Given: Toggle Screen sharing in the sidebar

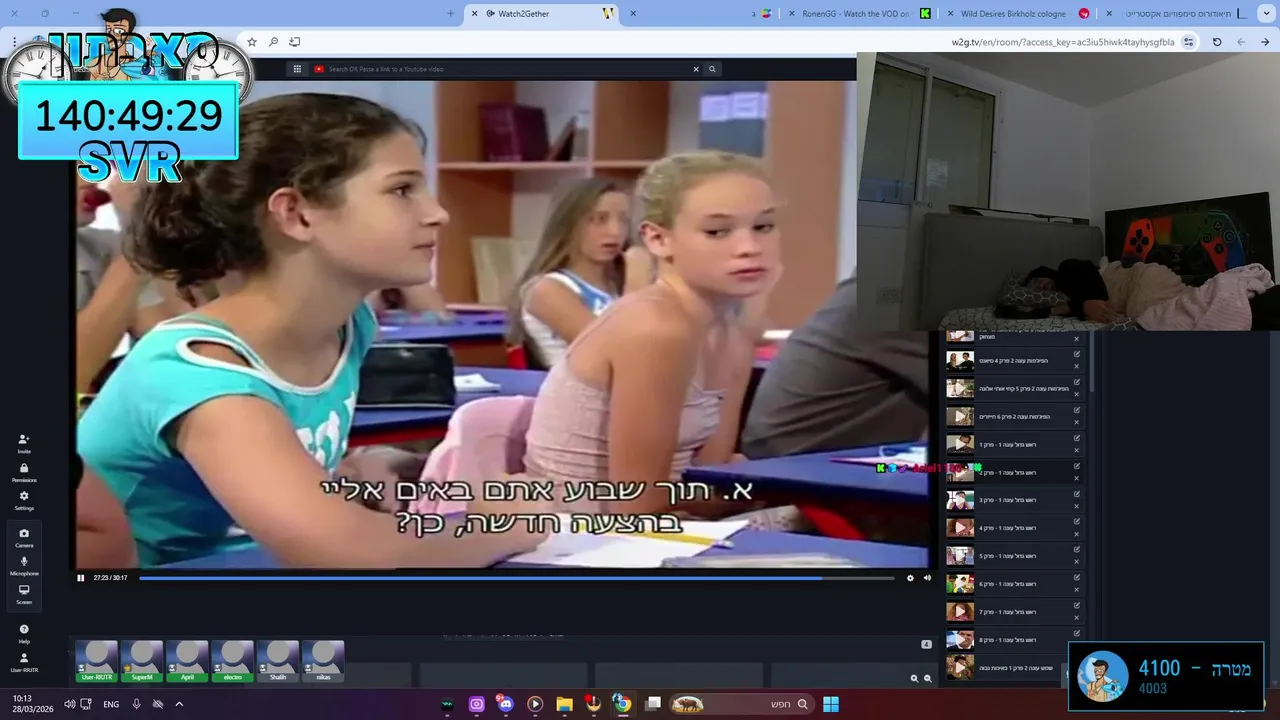Looking at the screenshot, I should (24, 594).
